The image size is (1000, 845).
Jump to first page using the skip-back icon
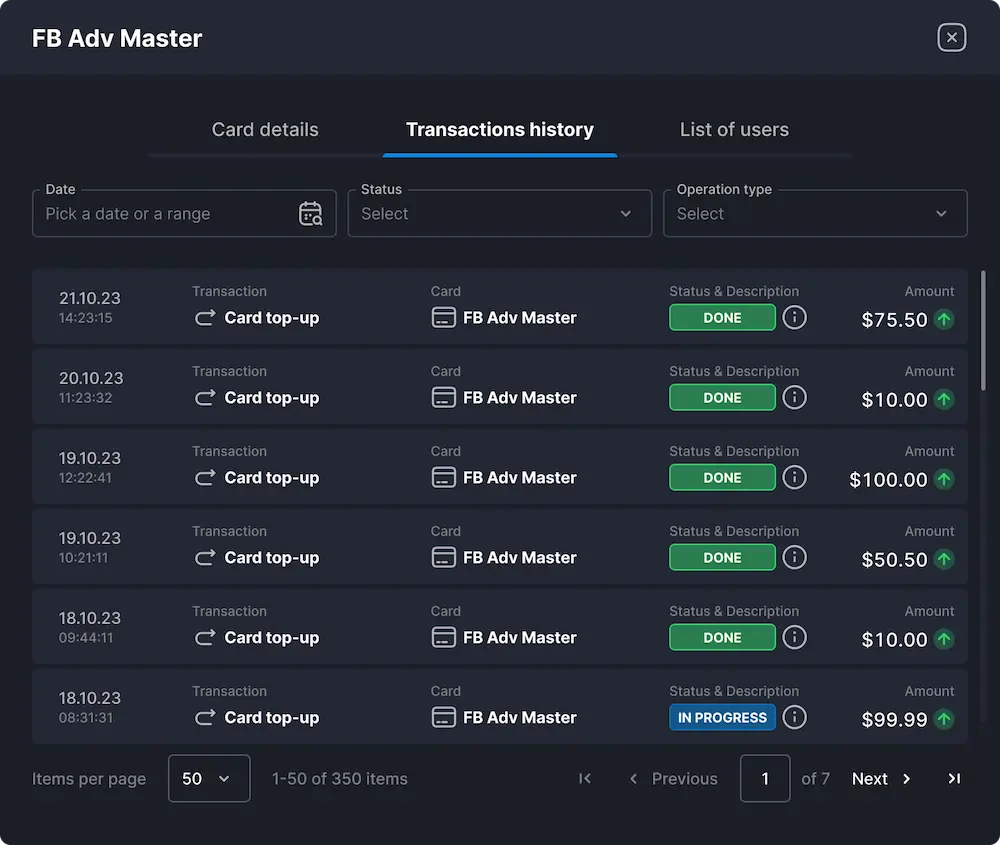[585, 779]
